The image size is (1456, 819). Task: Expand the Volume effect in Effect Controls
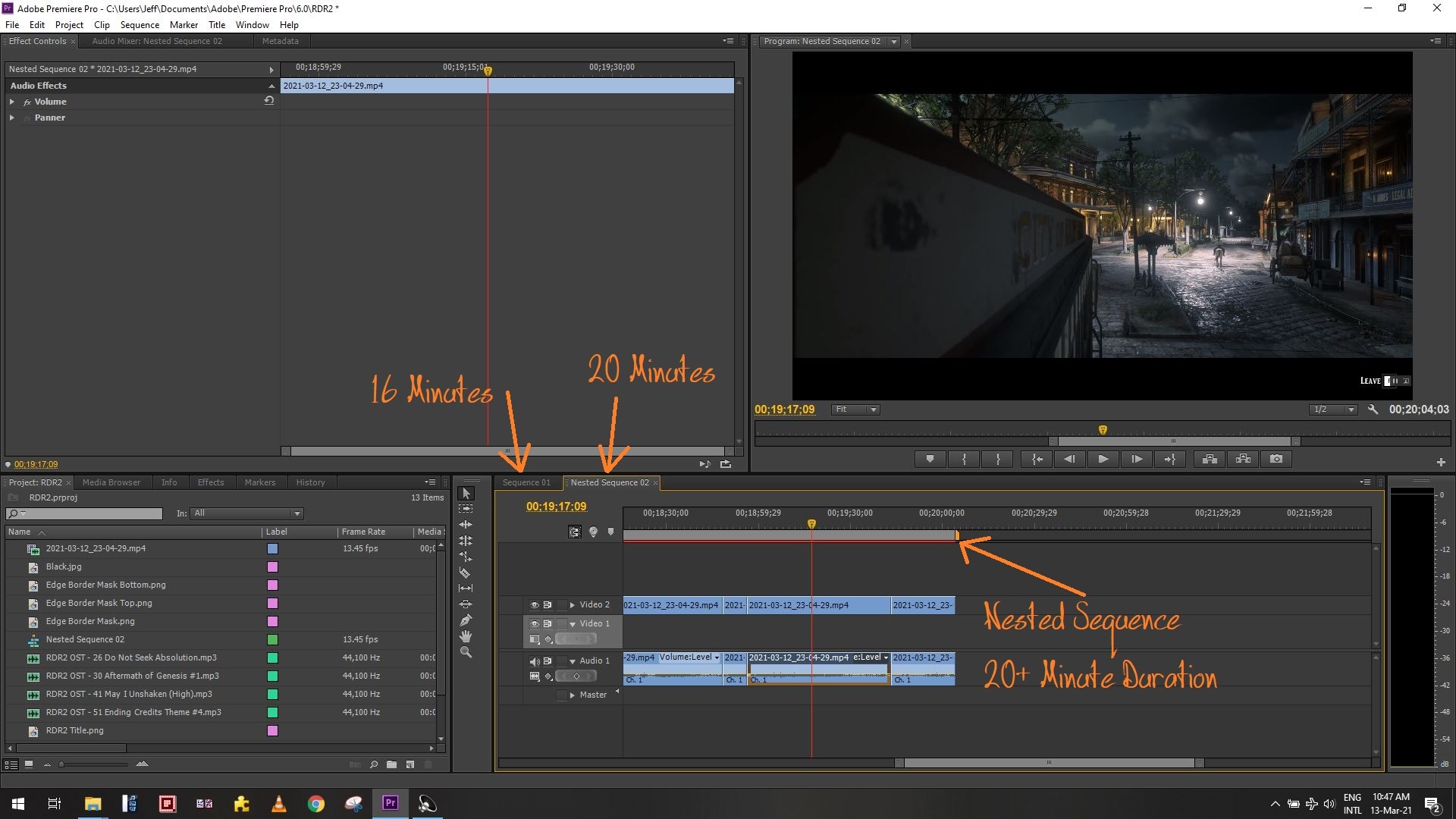click(x=12, y=101)
